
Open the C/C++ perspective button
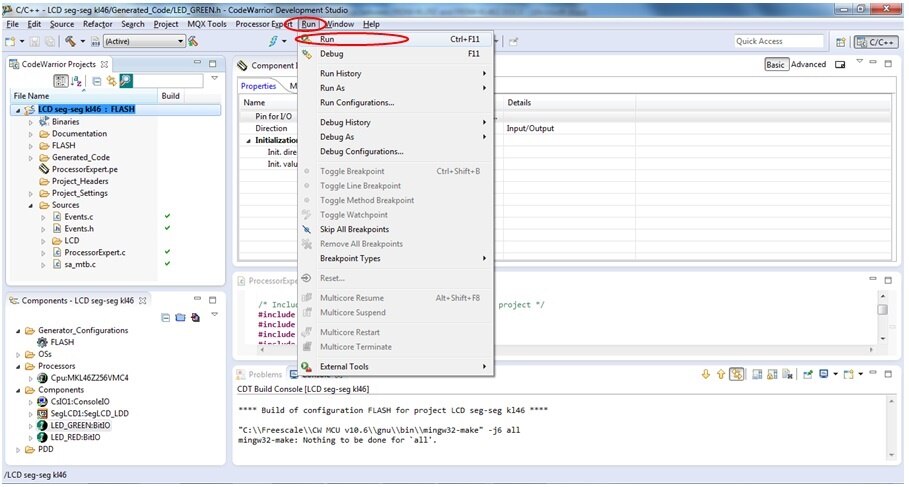click(876, 41)
